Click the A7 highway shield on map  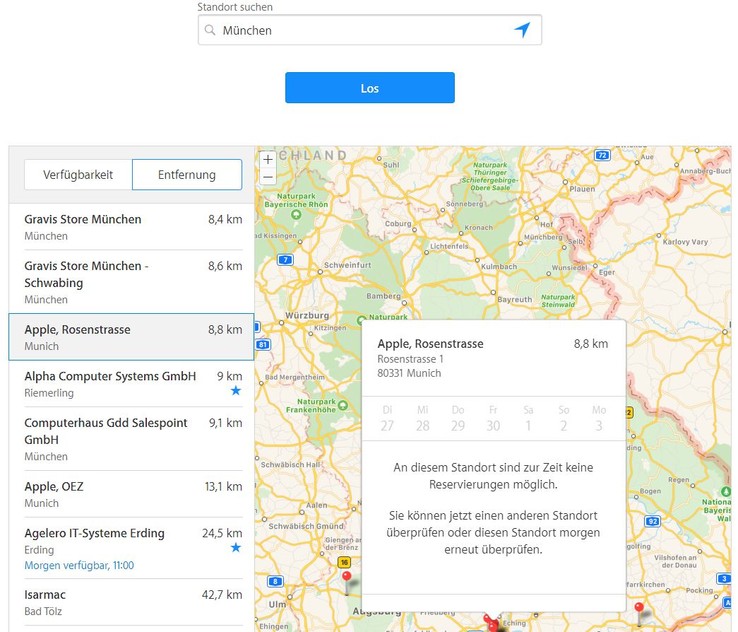[285, 259]
